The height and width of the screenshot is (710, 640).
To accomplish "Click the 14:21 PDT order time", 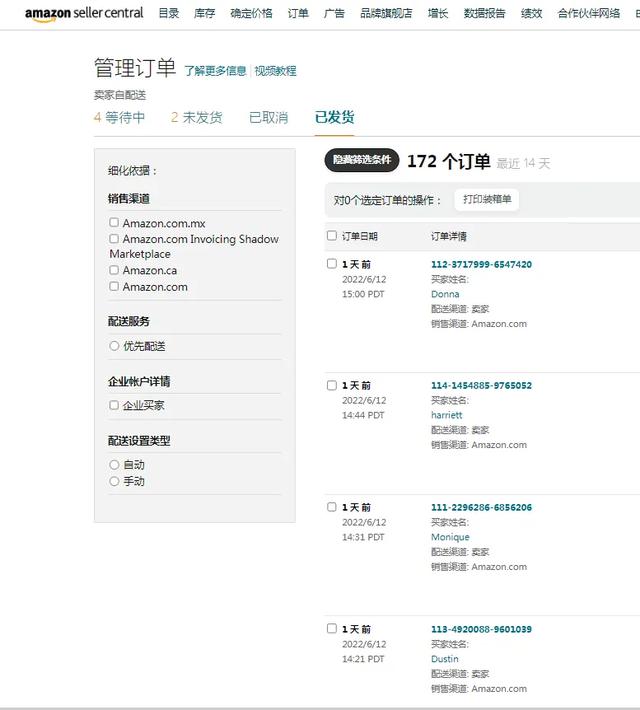I will click(363, 659).
